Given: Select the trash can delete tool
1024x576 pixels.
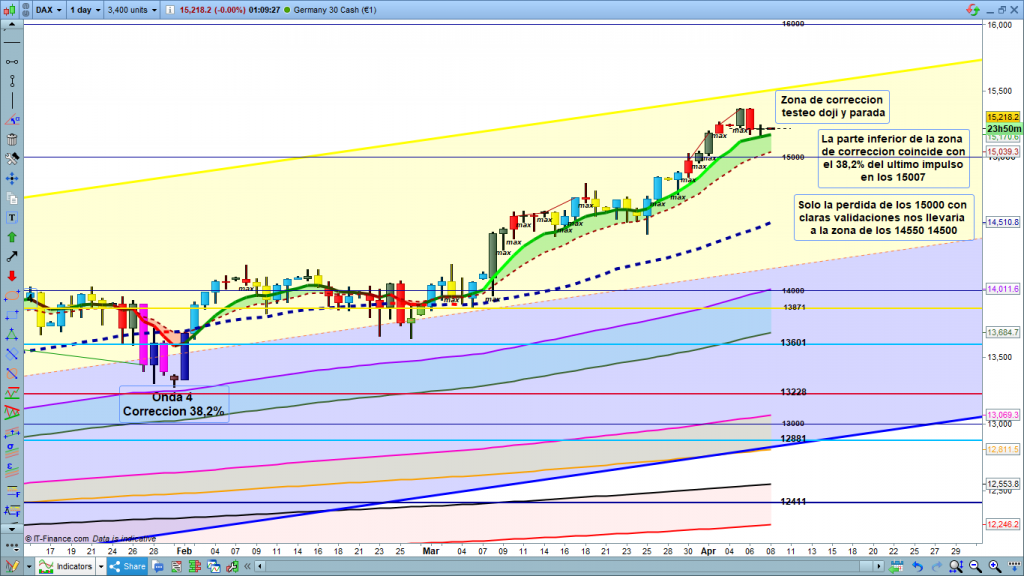Looking at the screenshot, I should pyautogui.click(x=12, y=140).
